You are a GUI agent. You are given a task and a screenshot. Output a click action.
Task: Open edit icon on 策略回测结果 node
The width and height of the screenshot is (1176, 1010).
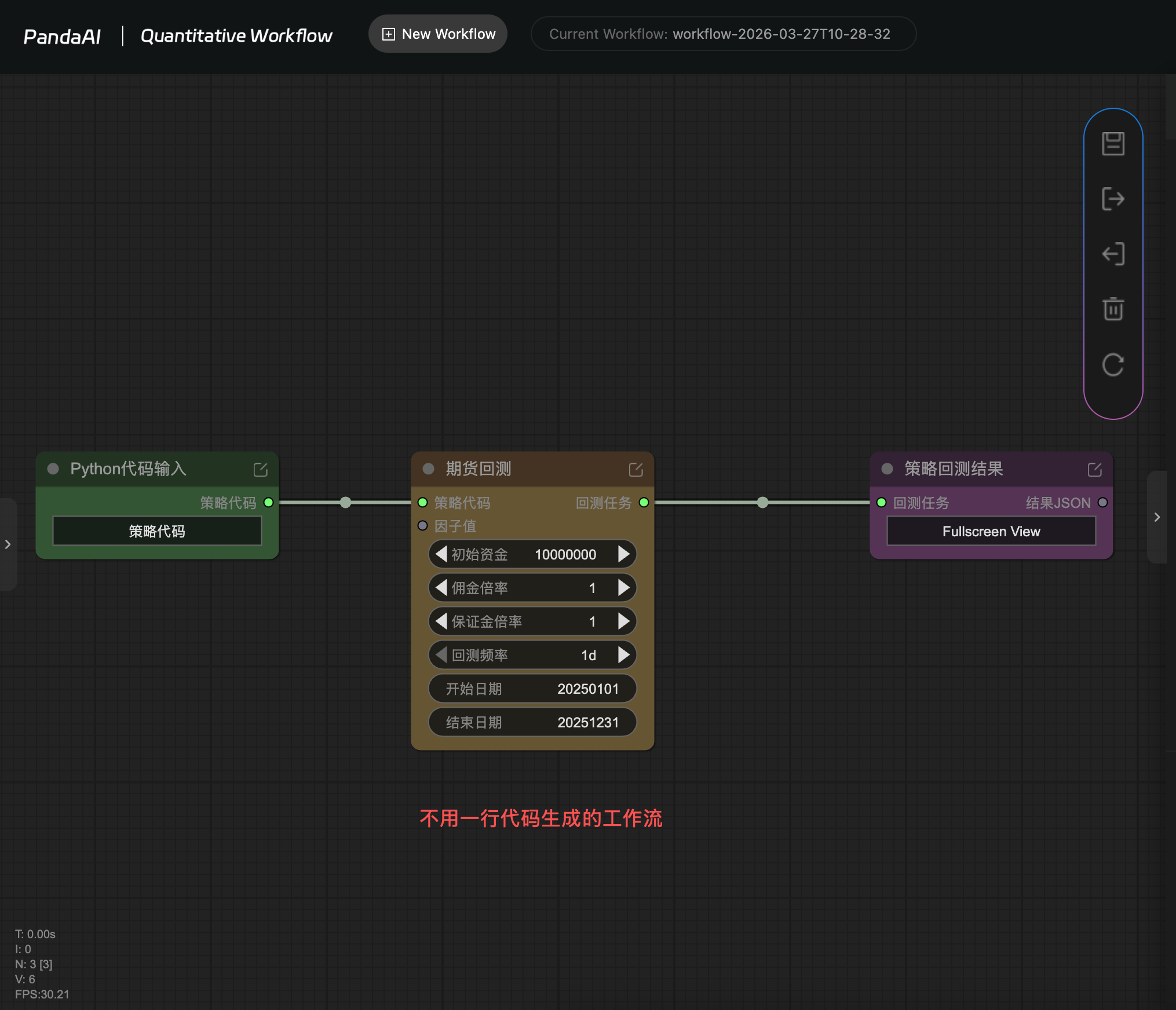[x=1095, y=470]
